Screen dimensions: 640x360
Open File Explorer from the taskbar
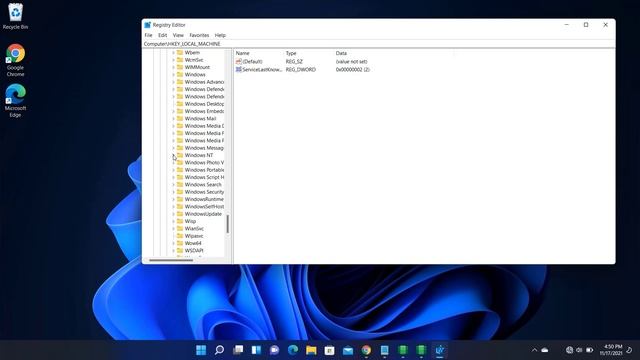coord(311,350)
